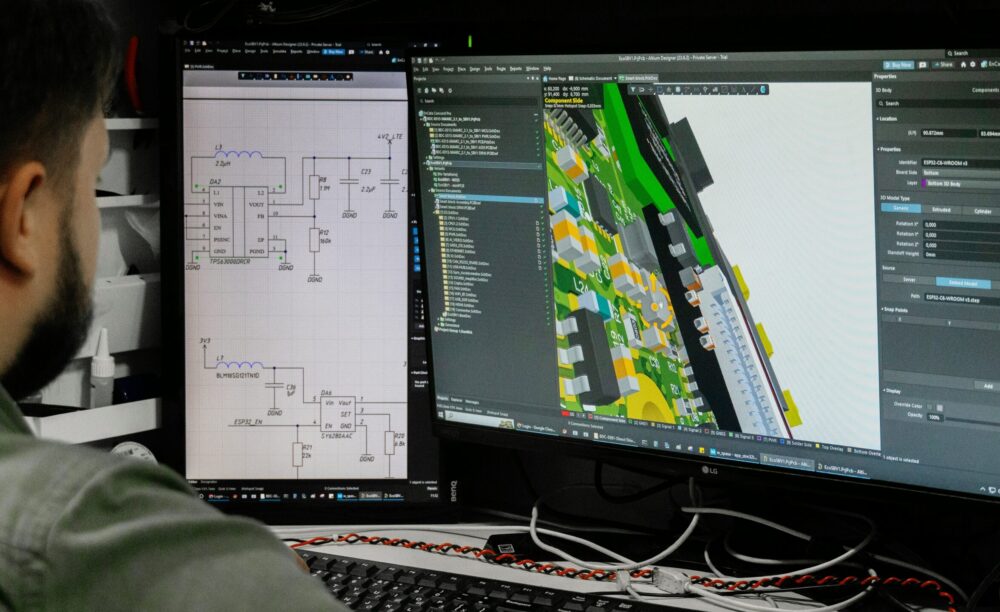Click the selection rectangle icon in active bar
The width and height of the screenshot is (1000, 612).
pyautogui.click(x=659, y=90)
